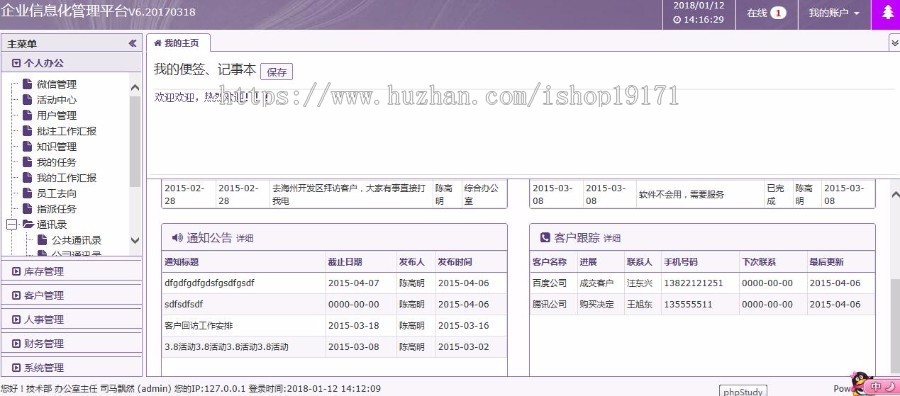Screen dimensions: 900x396
Task: Click the clock icon next to 14:16:29
Action: click(x=677, y=20)
